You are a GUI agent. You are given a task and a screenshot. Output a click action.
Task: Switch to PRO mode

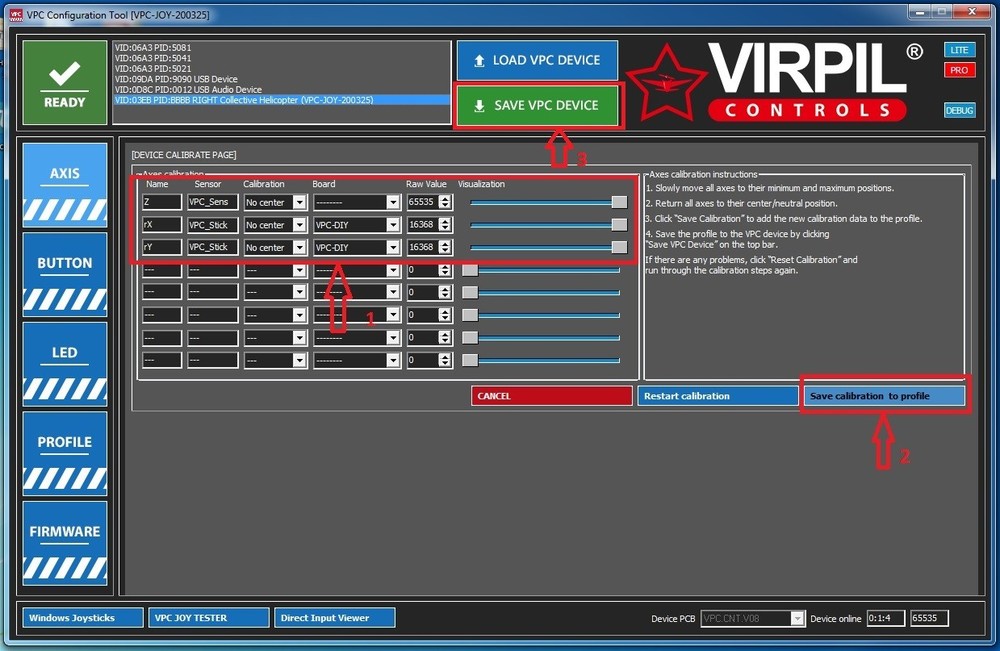pyautogui.click(x=959, y=70)
